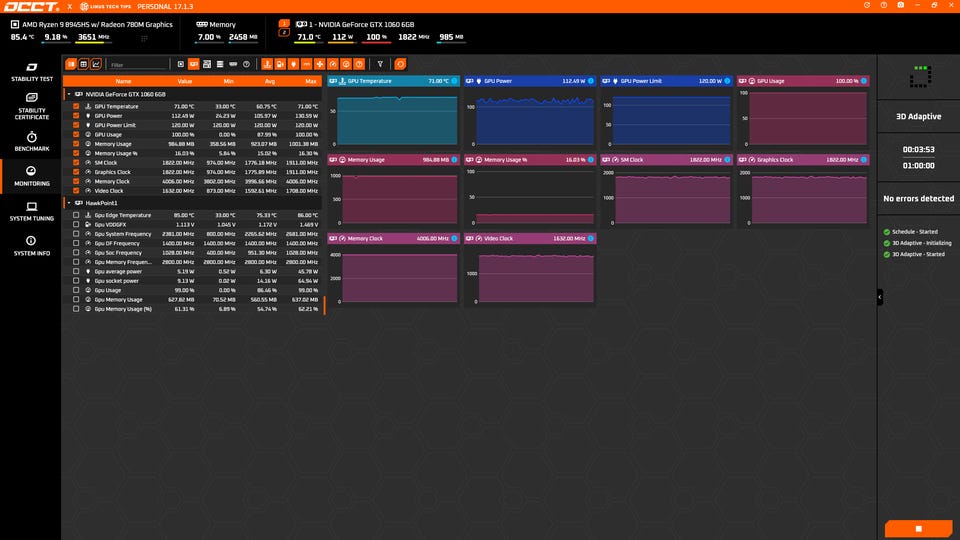
Task: Check Gpu Edge Temperature sensor checkbox
Action: click(x=76, y=215)
